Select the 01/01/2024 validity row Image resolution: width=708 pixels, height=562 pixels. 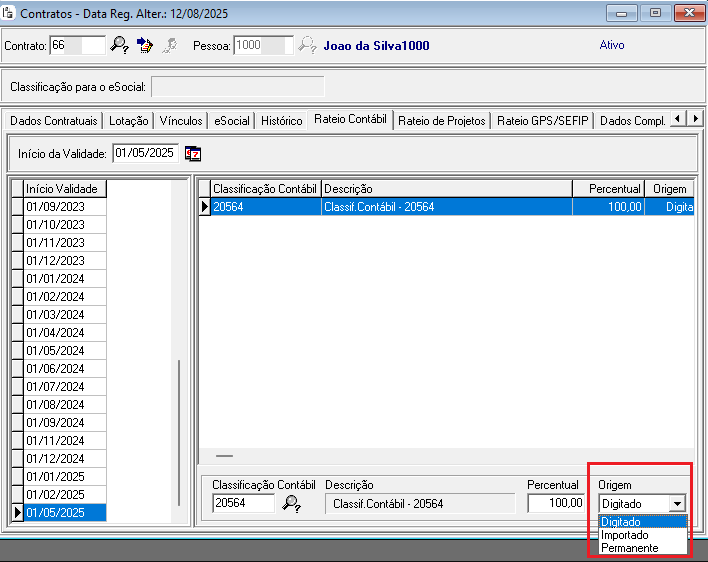[x=55, y=278]
